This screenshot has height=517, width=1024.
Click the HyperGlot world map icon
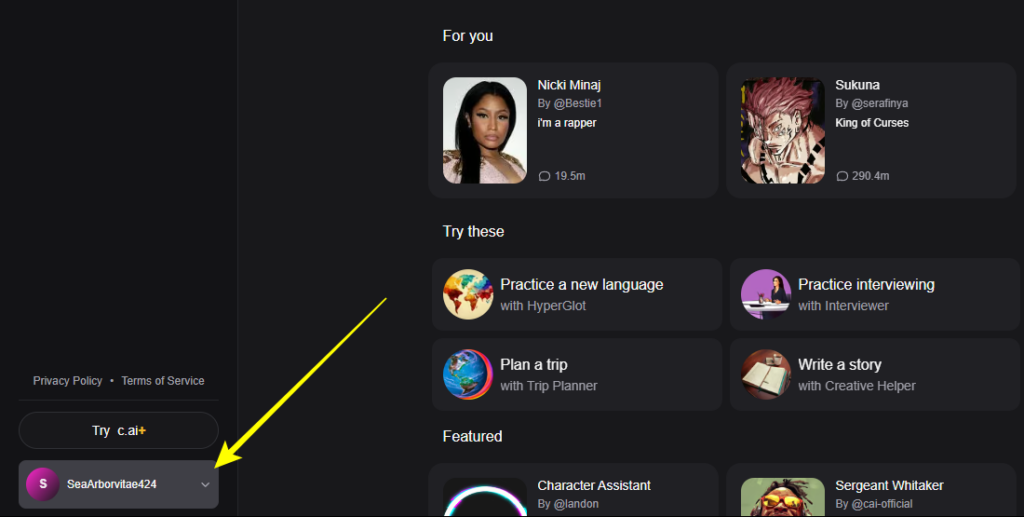468,294
